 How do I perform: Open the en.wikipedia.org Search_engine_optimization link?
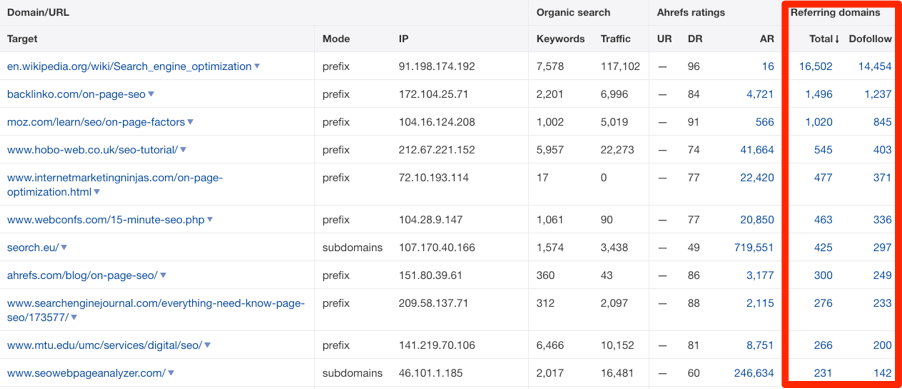pos(129,66)
